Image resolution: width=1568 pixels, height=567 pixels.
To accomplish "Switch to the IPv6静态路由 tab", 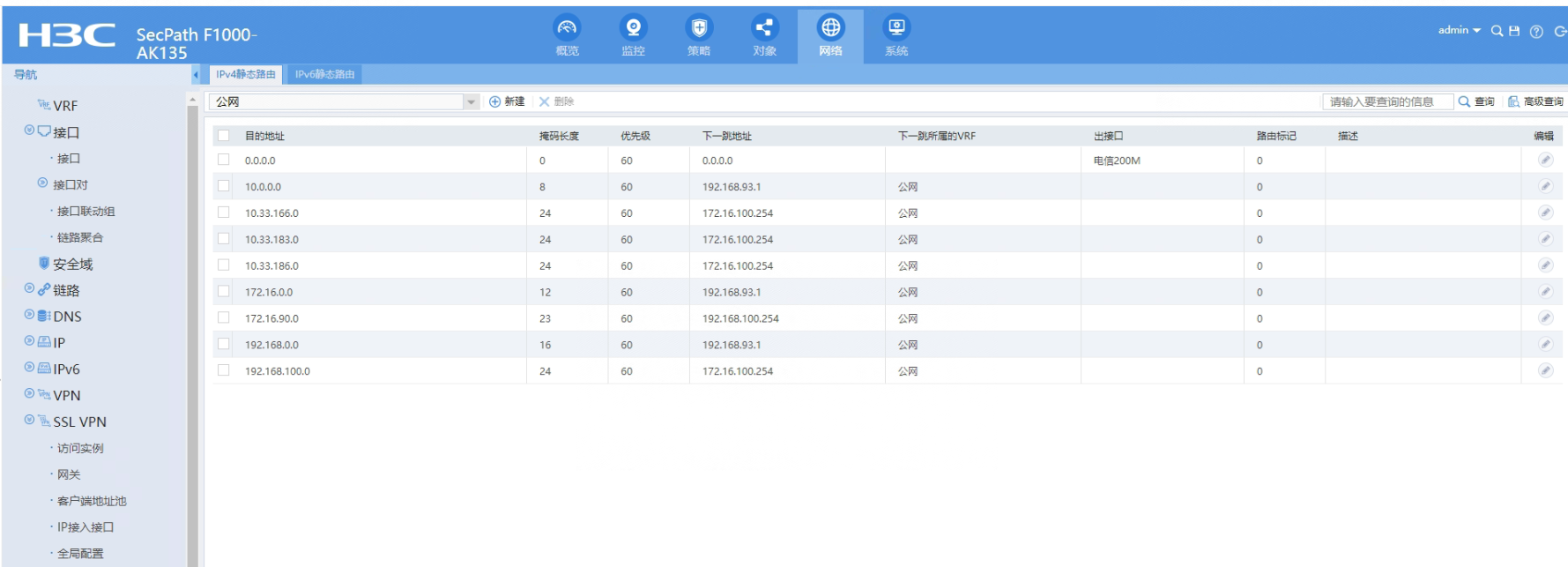I will pyautogui.click(x=324, y=75).
